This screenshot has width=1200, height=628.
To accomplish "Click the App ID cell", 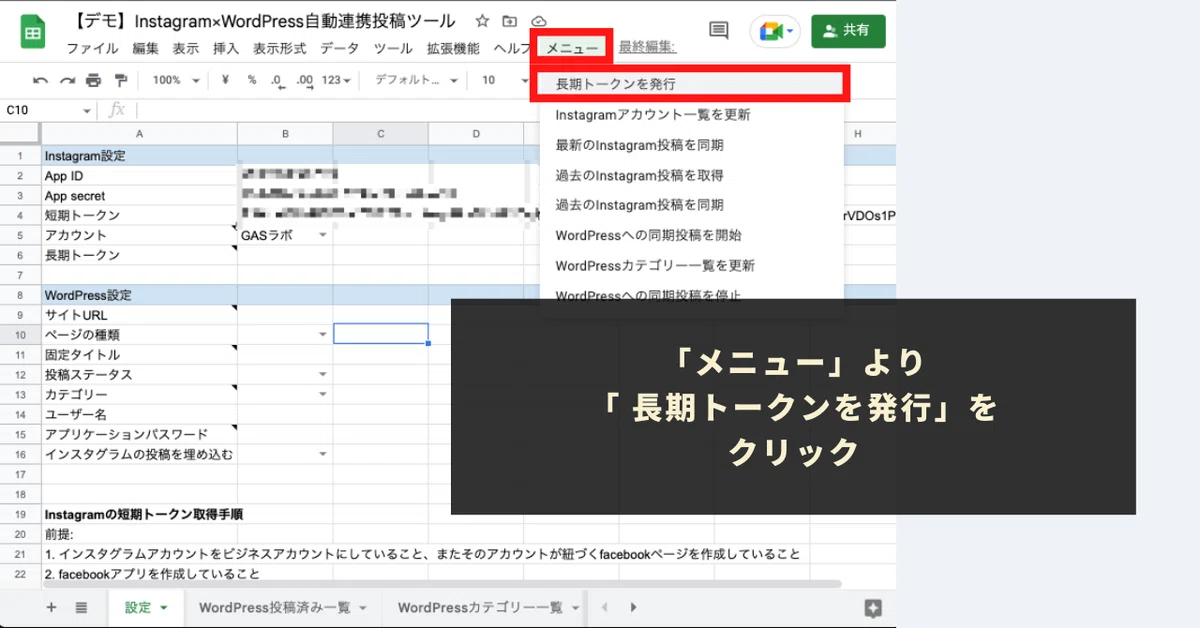I will click(x=139, y=175).
